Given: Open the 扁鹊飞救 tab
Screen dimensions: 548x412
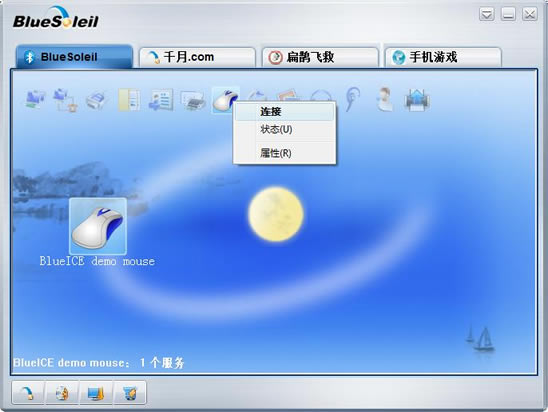Looking at the screenshot, I should [320, 57].
